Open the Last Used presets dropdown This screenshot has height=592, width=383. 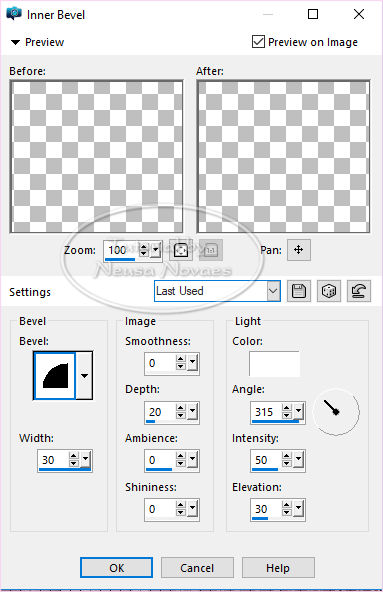(273, 291)
